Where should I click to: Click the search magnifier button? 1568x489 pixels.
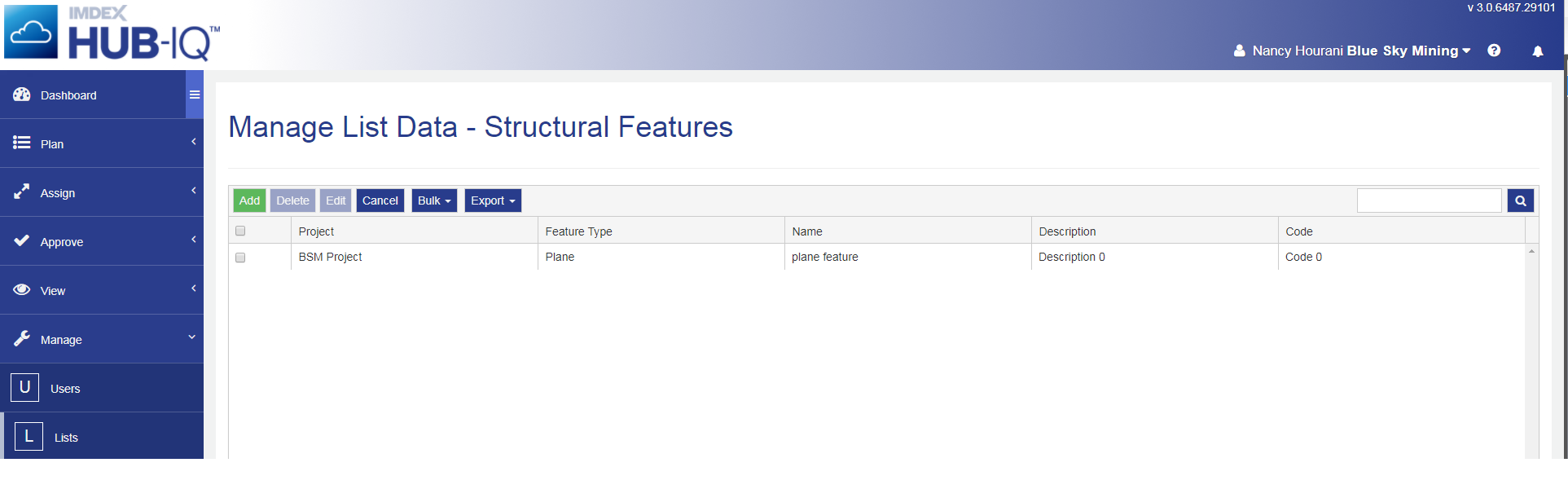coord(1520,200)
